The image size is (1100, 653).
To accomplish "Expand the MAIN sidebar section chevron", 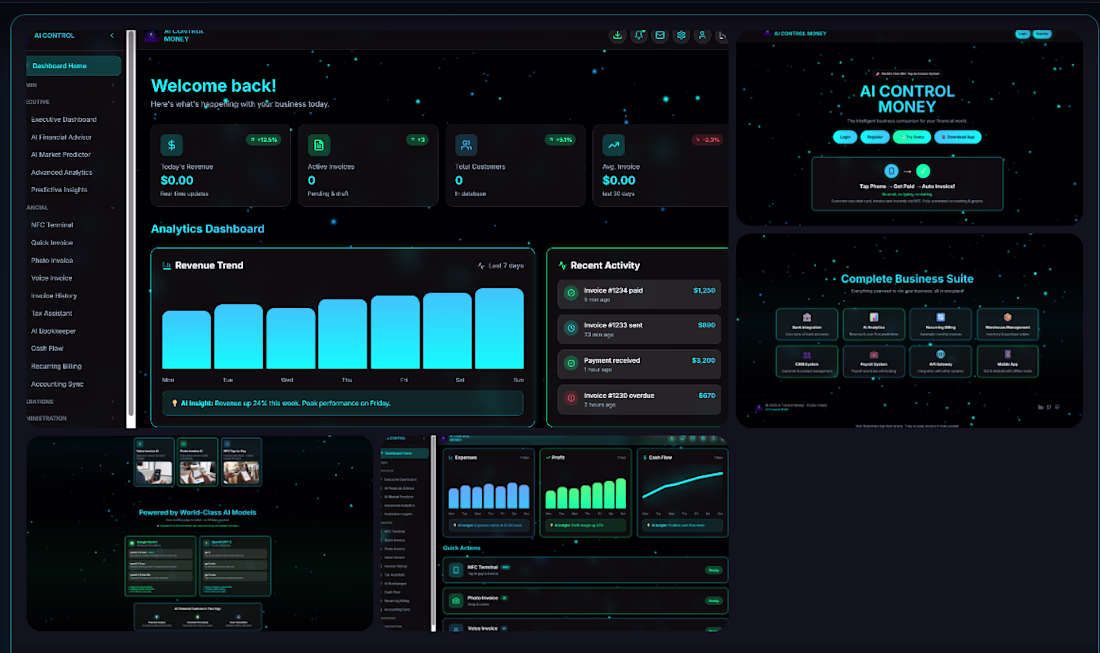I will click(112, 85).
